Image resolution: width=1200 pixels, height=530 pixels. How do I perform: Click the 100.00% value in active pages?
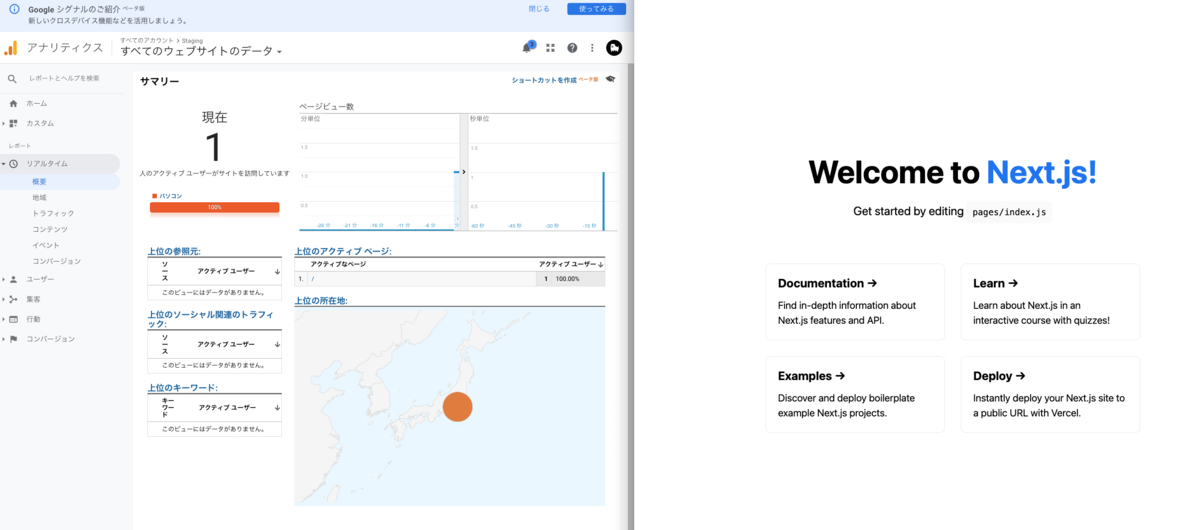567,279
